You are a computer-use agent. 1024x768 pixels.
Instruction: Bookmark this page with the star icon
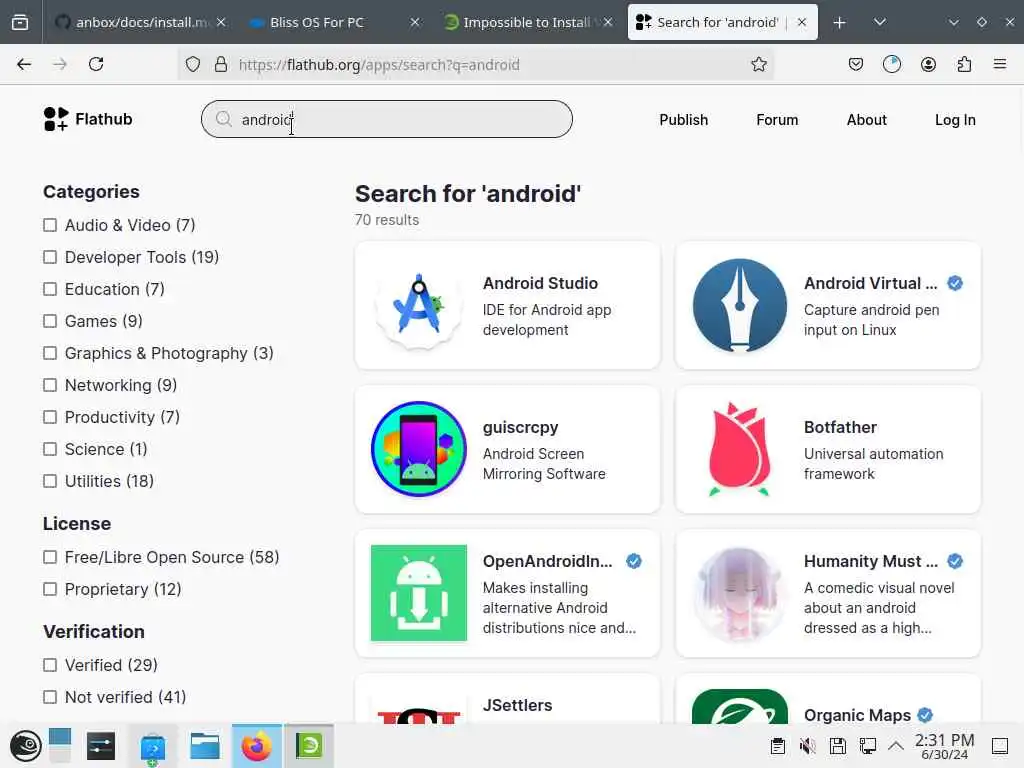[x=758, y=64]
